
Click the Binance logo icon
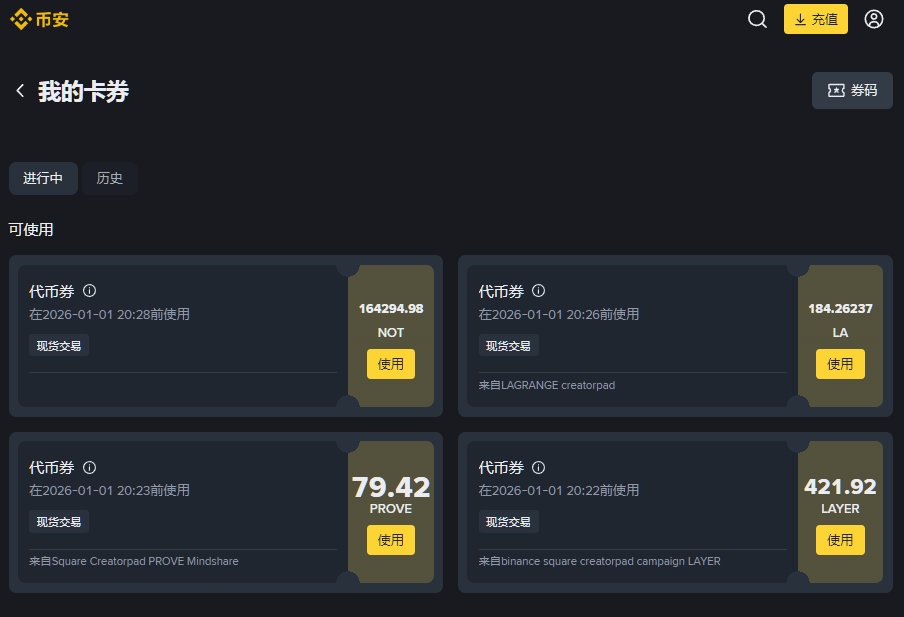[20, 19]
